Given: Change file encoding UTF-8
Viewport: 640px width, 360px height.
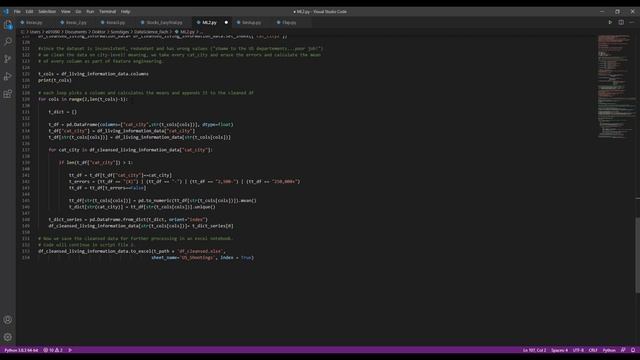Looking at the screenshot, I should (x=578, y=350).
